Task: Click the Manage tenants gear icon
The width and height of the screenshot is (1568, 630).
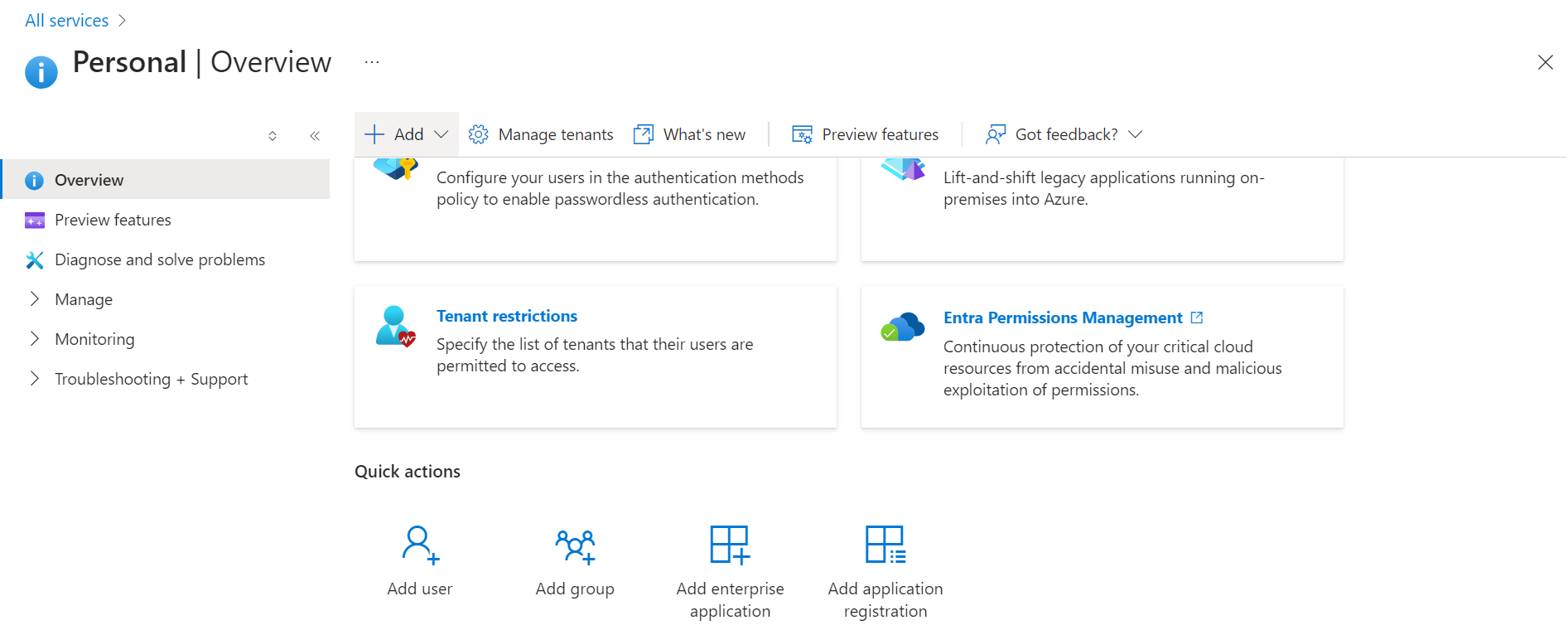Action: (x=478, y=134)
